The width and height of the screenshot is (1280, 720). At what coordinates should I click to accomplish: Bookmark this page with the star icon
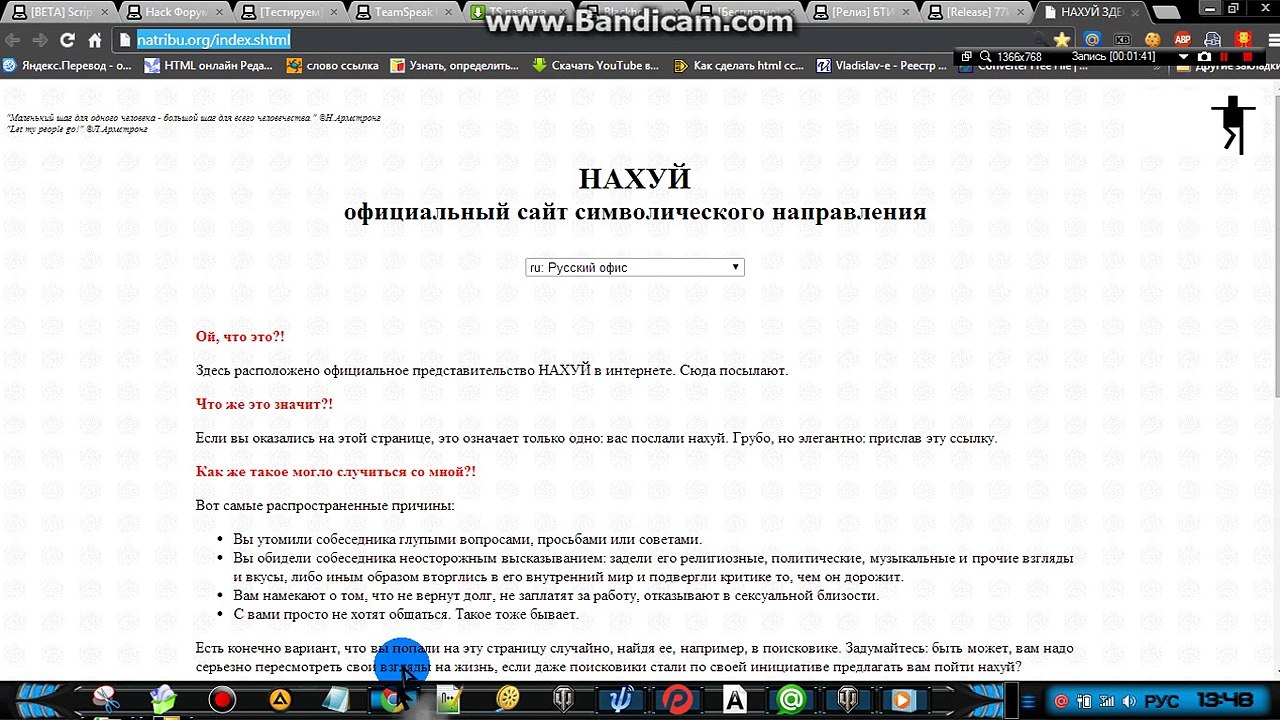[1062, 40]
